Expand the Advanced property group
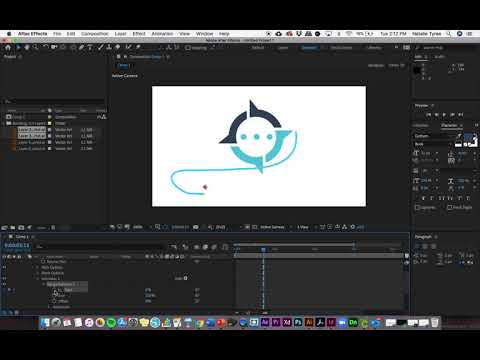 pyautogui.click(x=50, y=307)
